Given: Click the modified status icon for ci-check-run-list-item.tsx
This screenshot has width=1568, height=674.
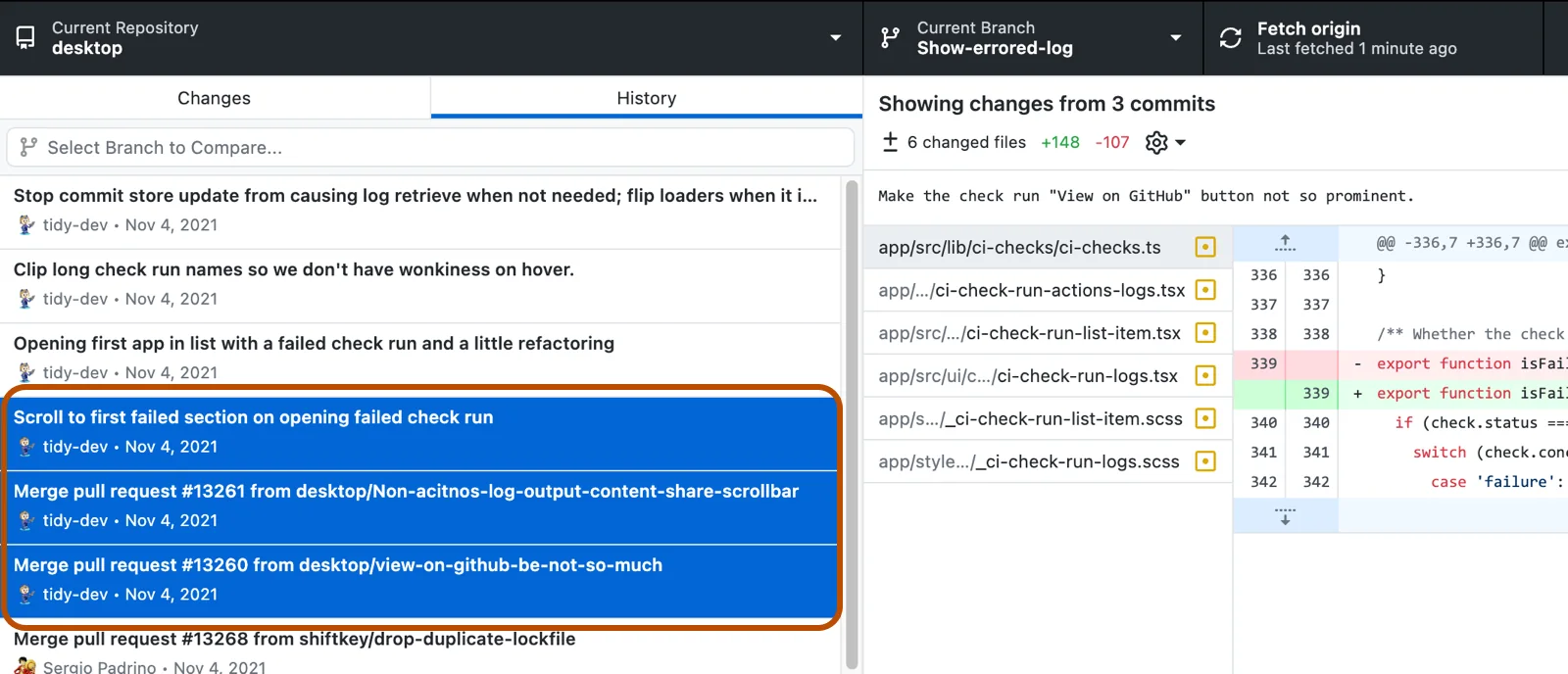Looking at the screenshot, I should point(1206,333).
